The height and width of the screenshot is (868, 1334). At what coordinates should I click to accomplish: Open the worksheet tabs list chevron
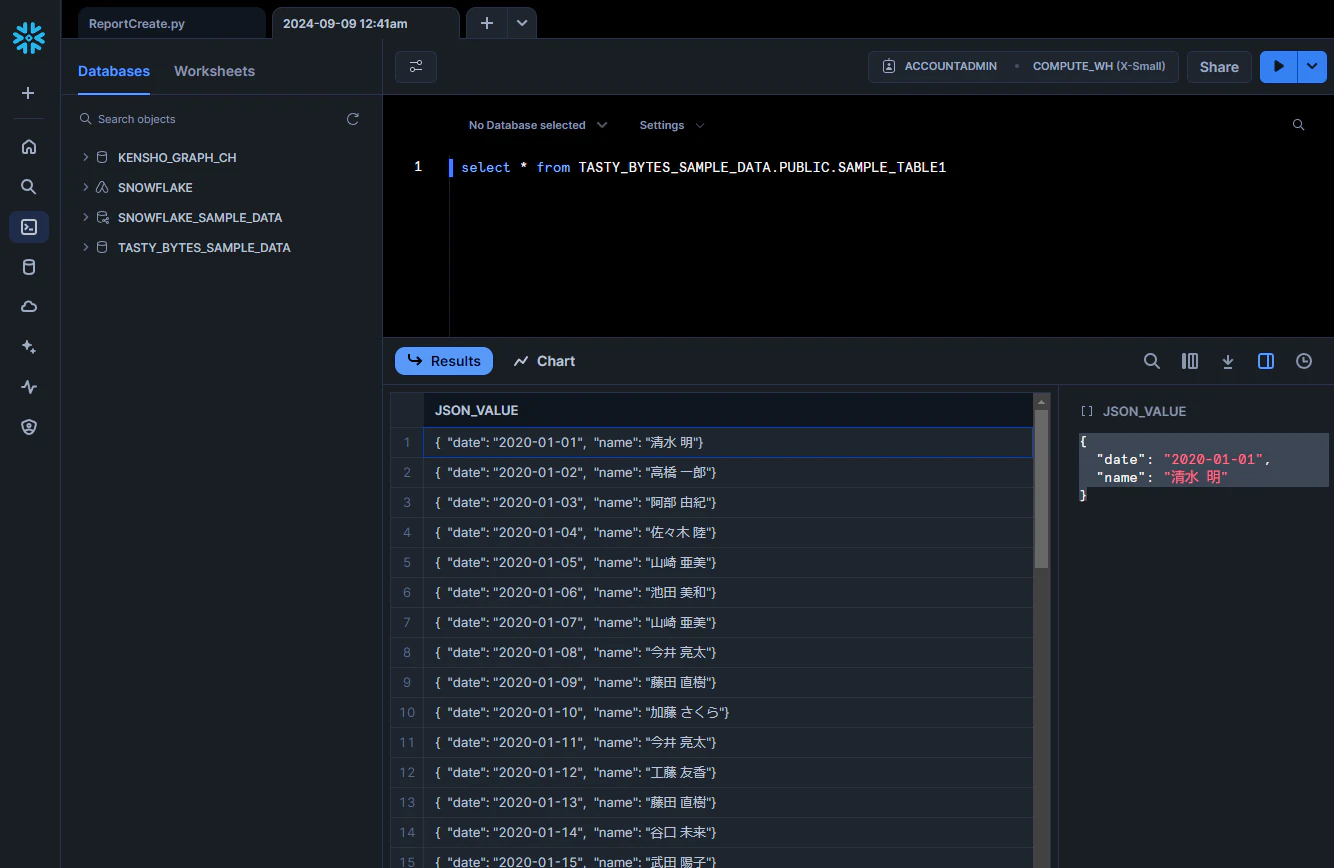(522, 23)
